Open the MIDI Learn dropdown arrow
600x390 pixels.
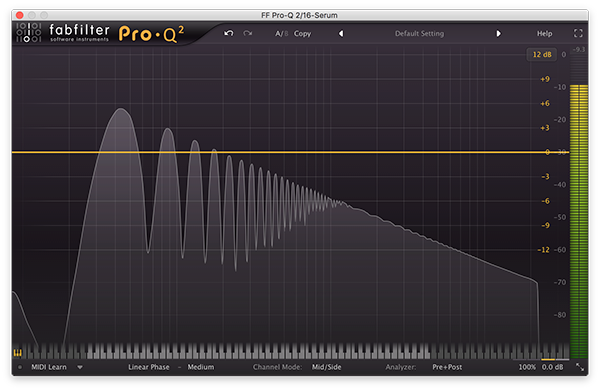[x=80, y=367]
